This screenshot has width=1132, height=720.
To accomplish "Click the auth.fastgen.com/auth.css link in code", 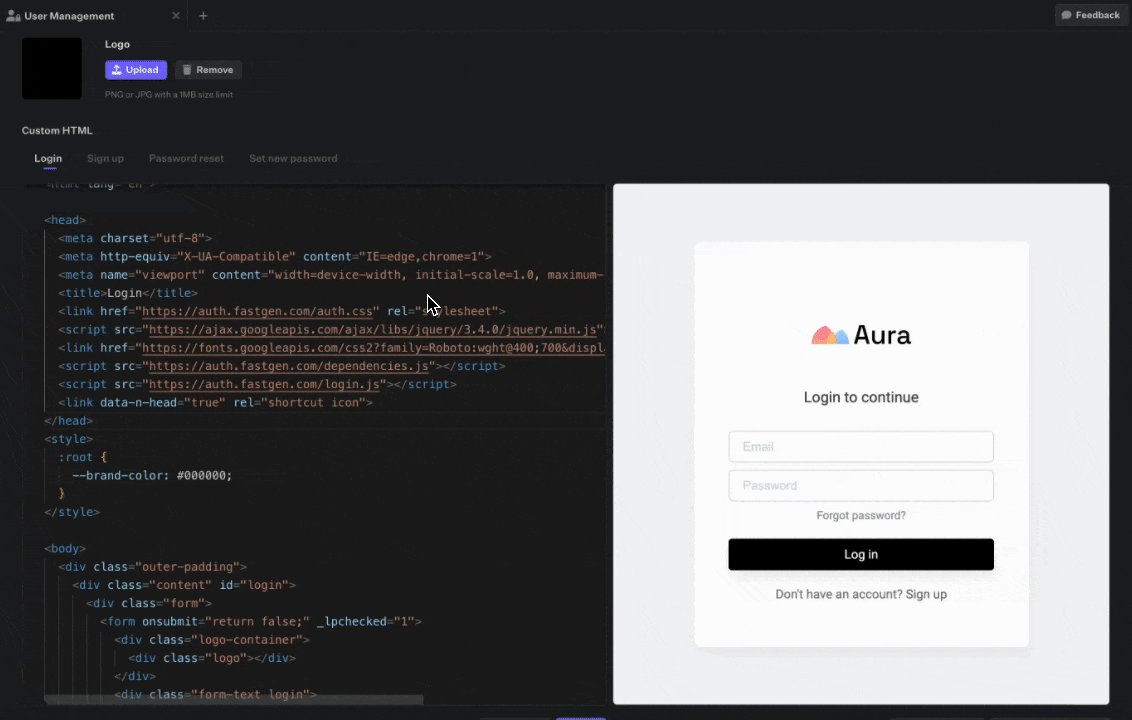I will tap(257, 311).
